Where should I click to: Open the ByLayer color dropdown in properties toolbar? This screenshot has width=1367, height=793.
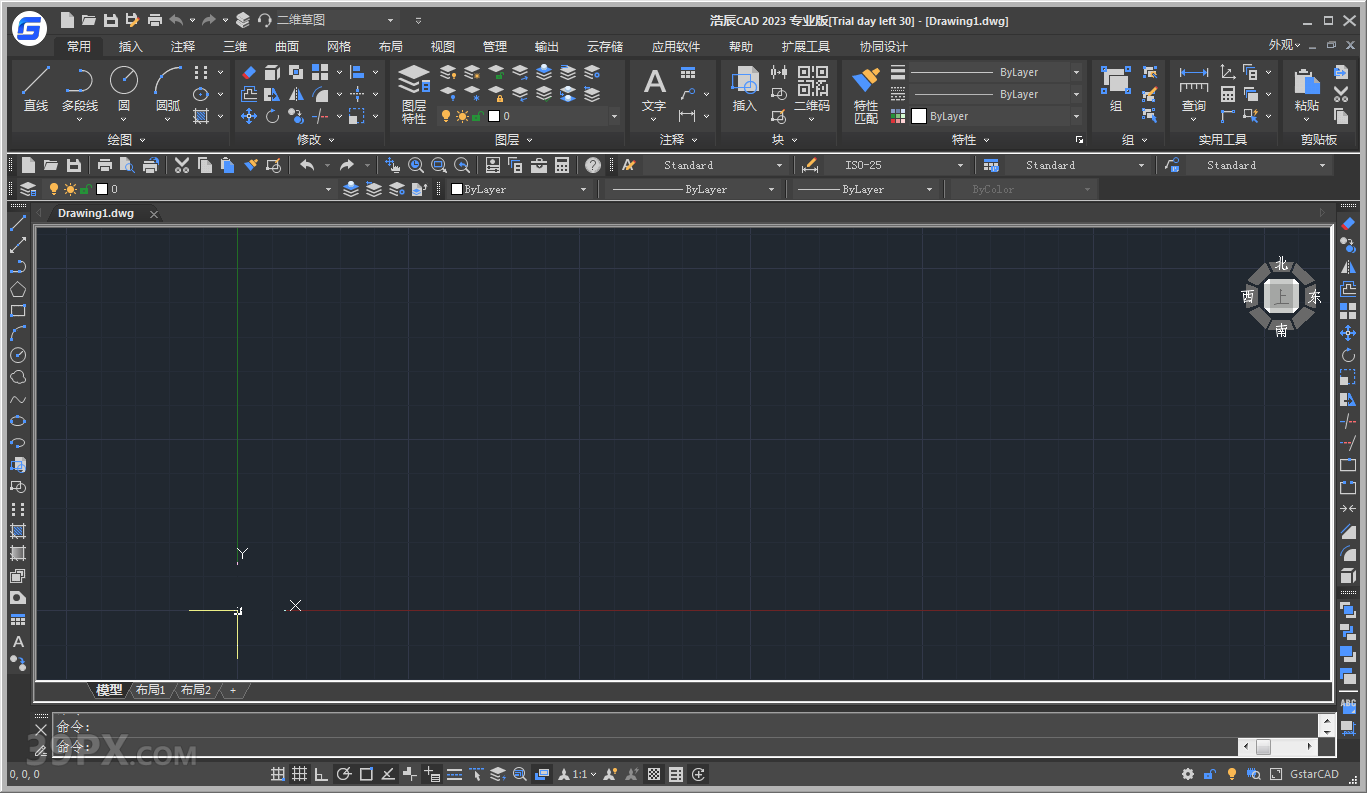[584, 189]
